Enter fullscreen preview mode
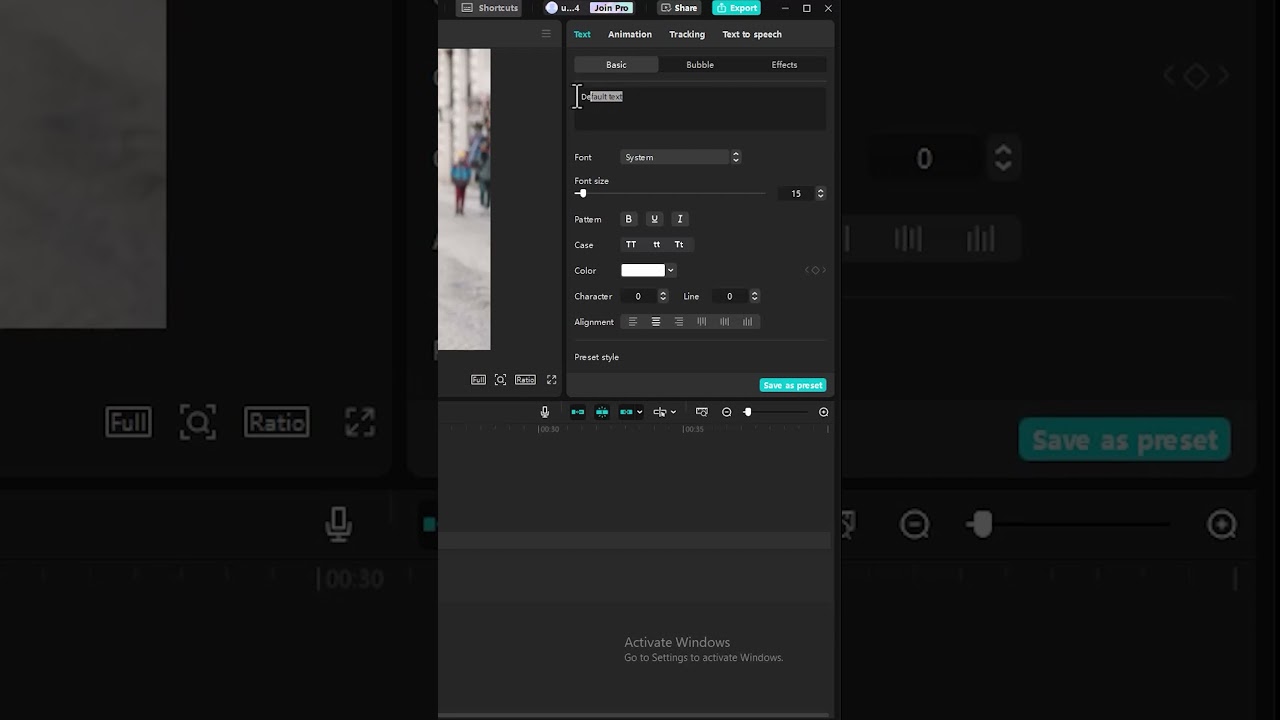The width and height of the screenshot is (1280, 720). (x=551, y=380)
